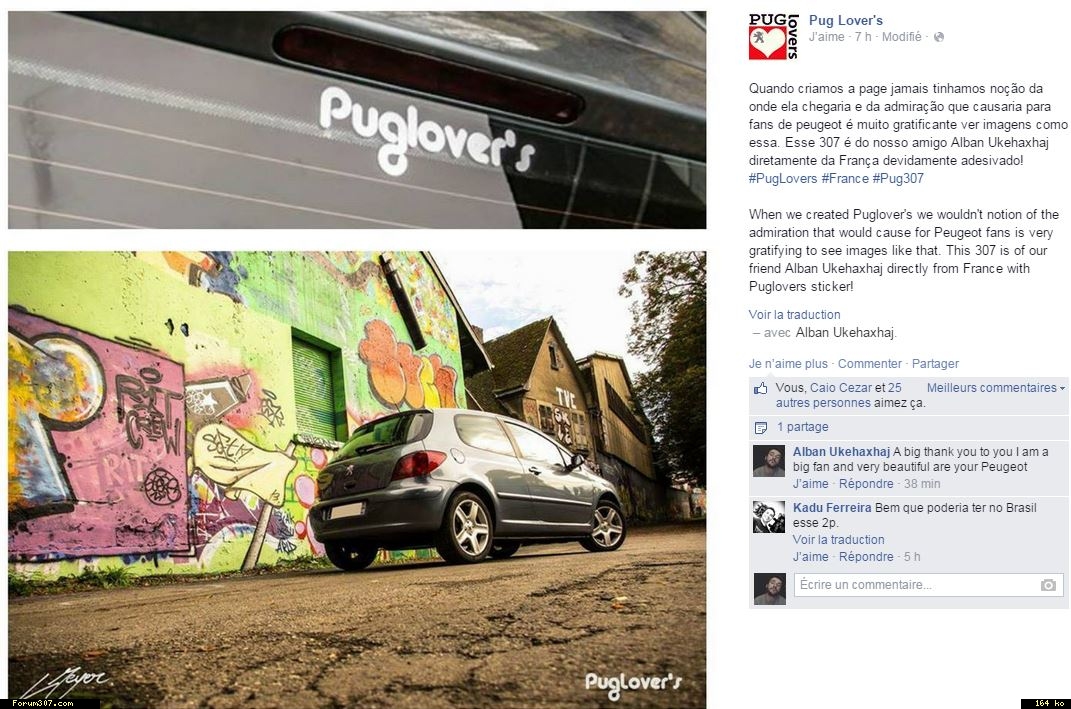This screenshot has height=709, width=1071.
Task: Expand Voir la traduction on Kadu's comment
Action: click(838, 540)
